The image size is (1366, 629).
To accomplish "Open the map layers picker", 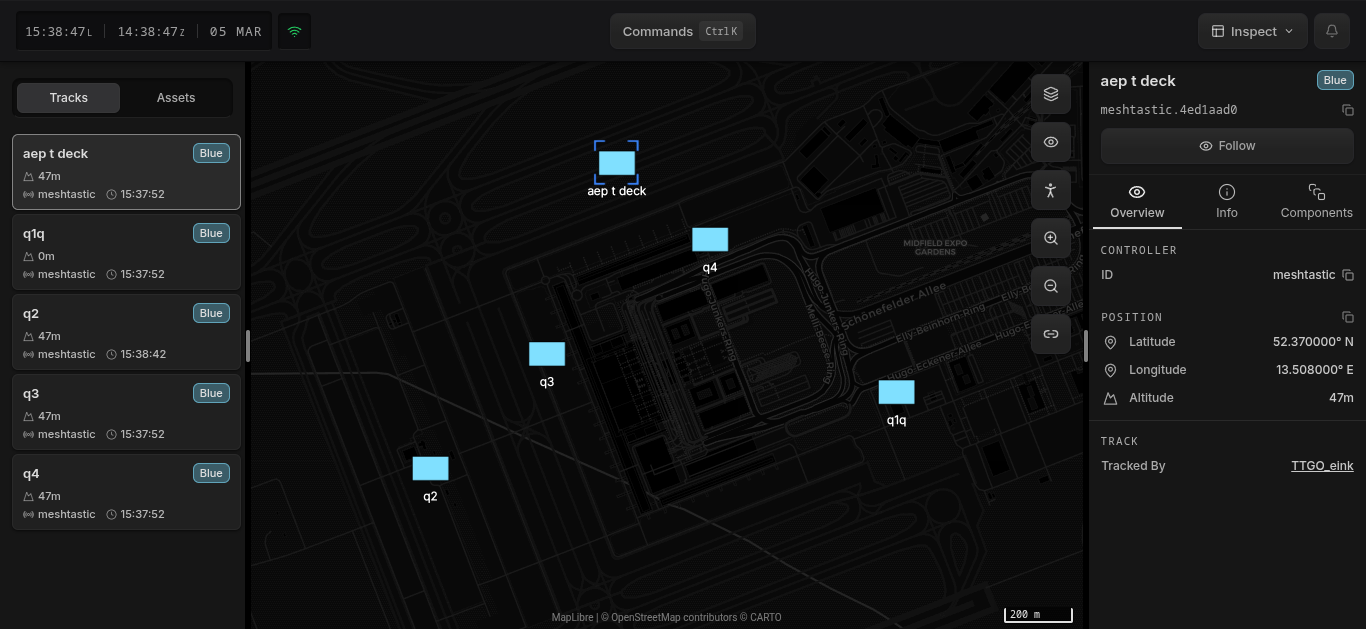I will 1050,93.
